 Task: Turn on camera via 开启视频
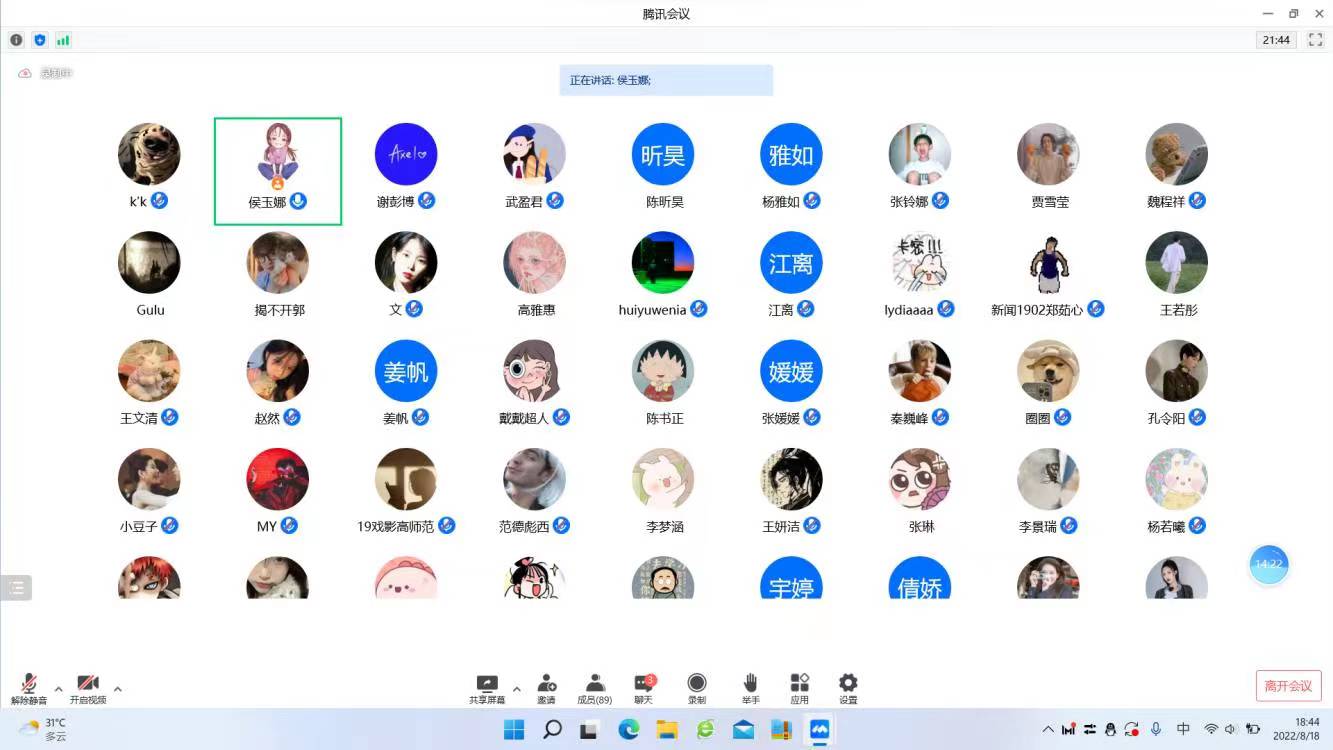(88, 688)
